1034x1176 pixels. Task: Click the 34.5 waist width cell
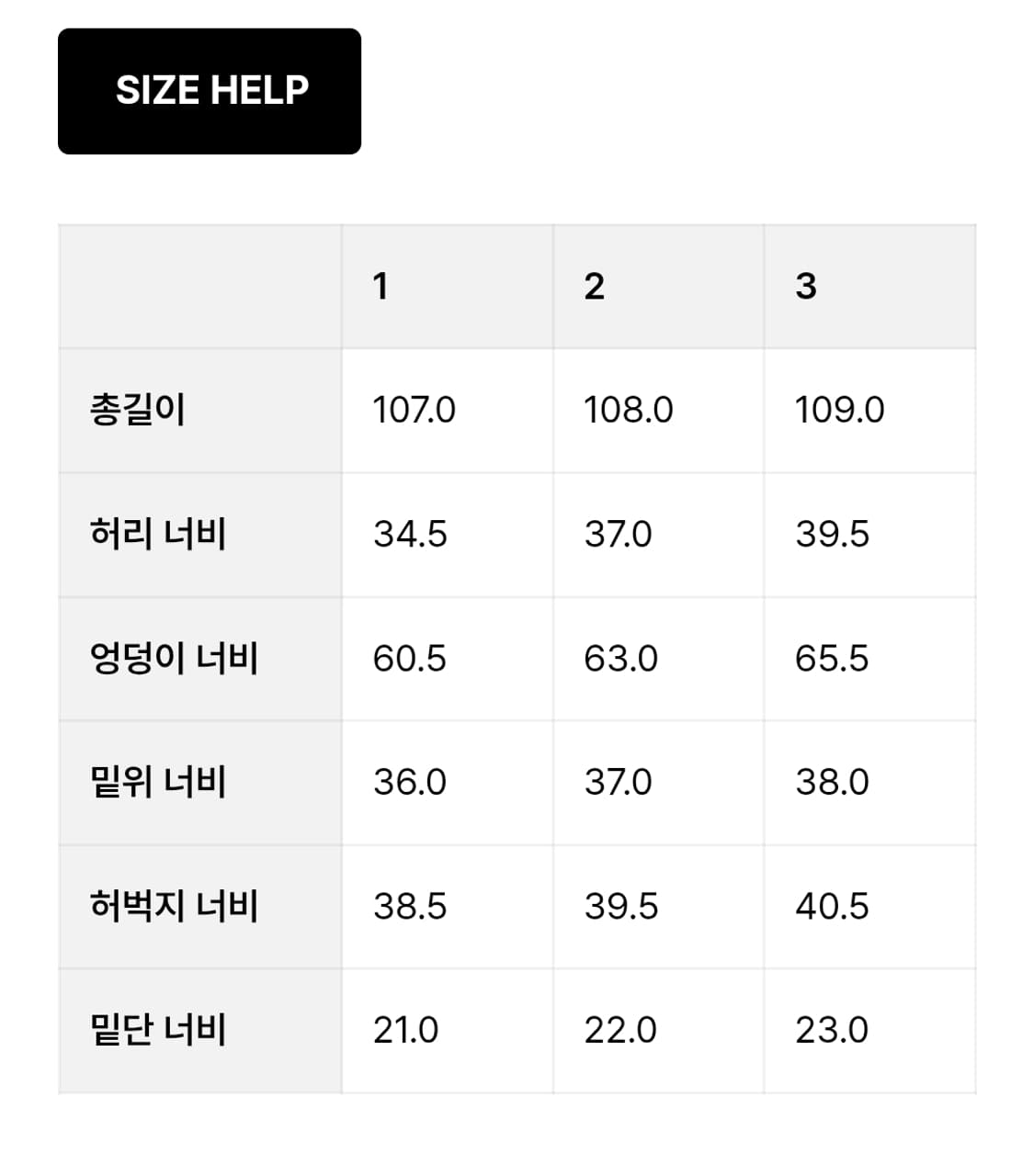tap(410, 534)
